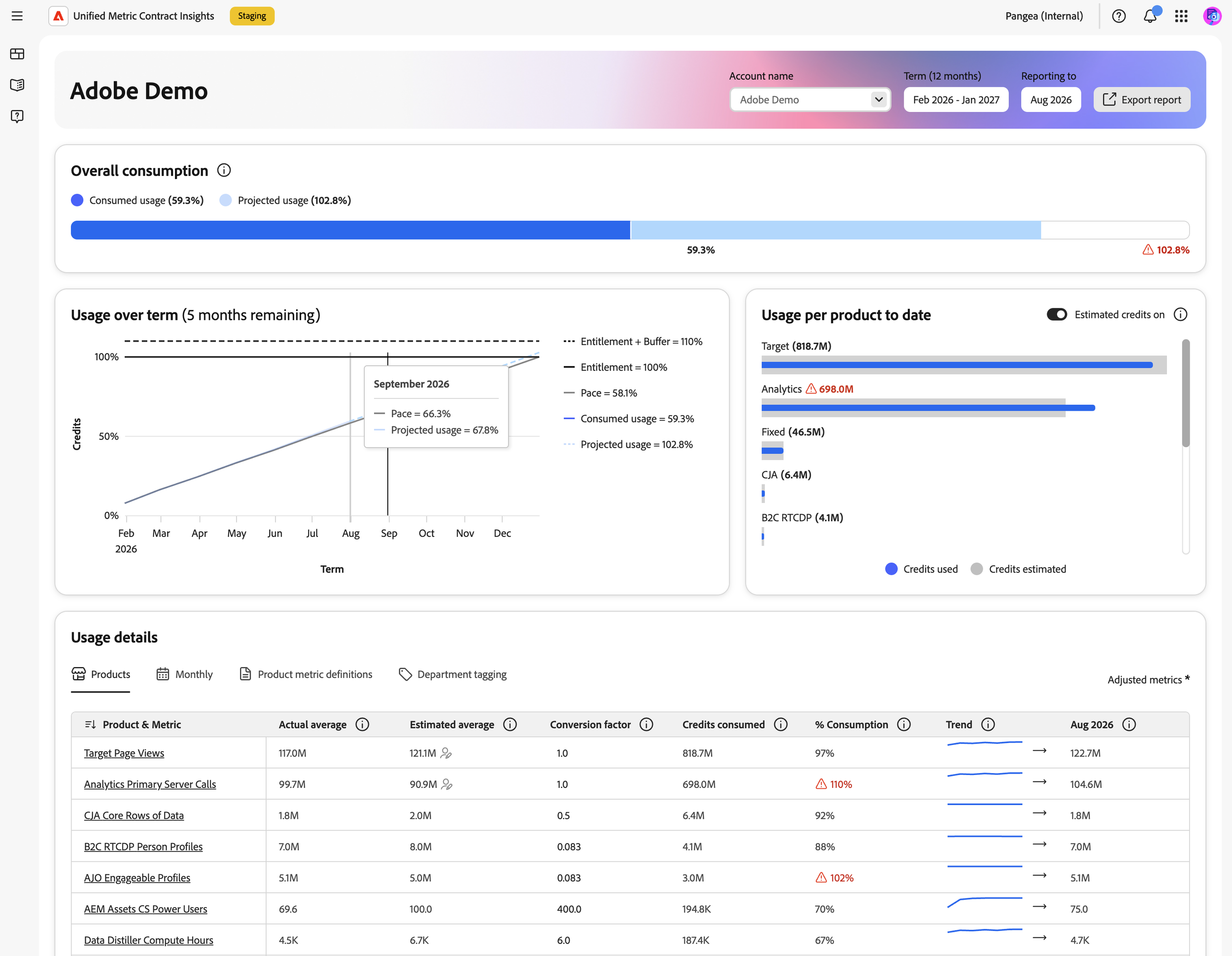Sort the Product & Metric column
This screenshot has height=956, width=1232.
pyautogui.click(x=90, y=724)
